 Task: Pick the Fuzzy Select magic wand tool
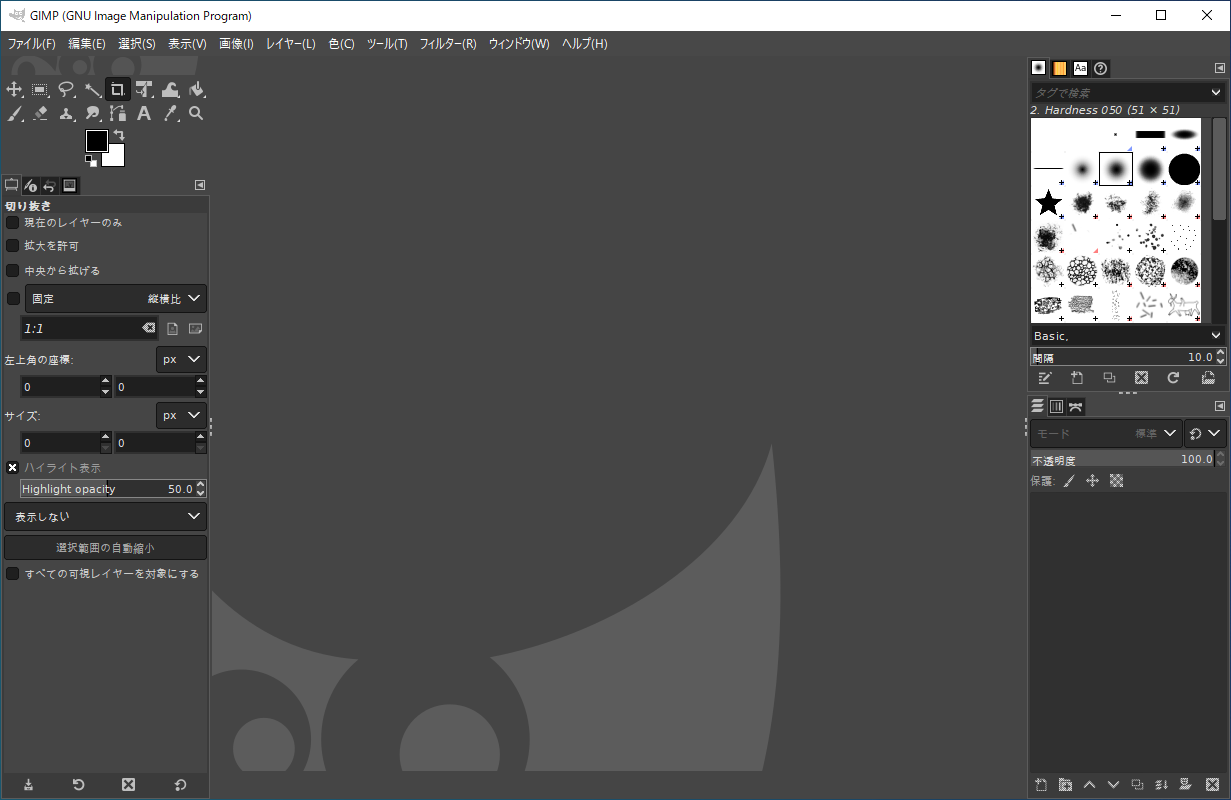click(x=93, y=89)
